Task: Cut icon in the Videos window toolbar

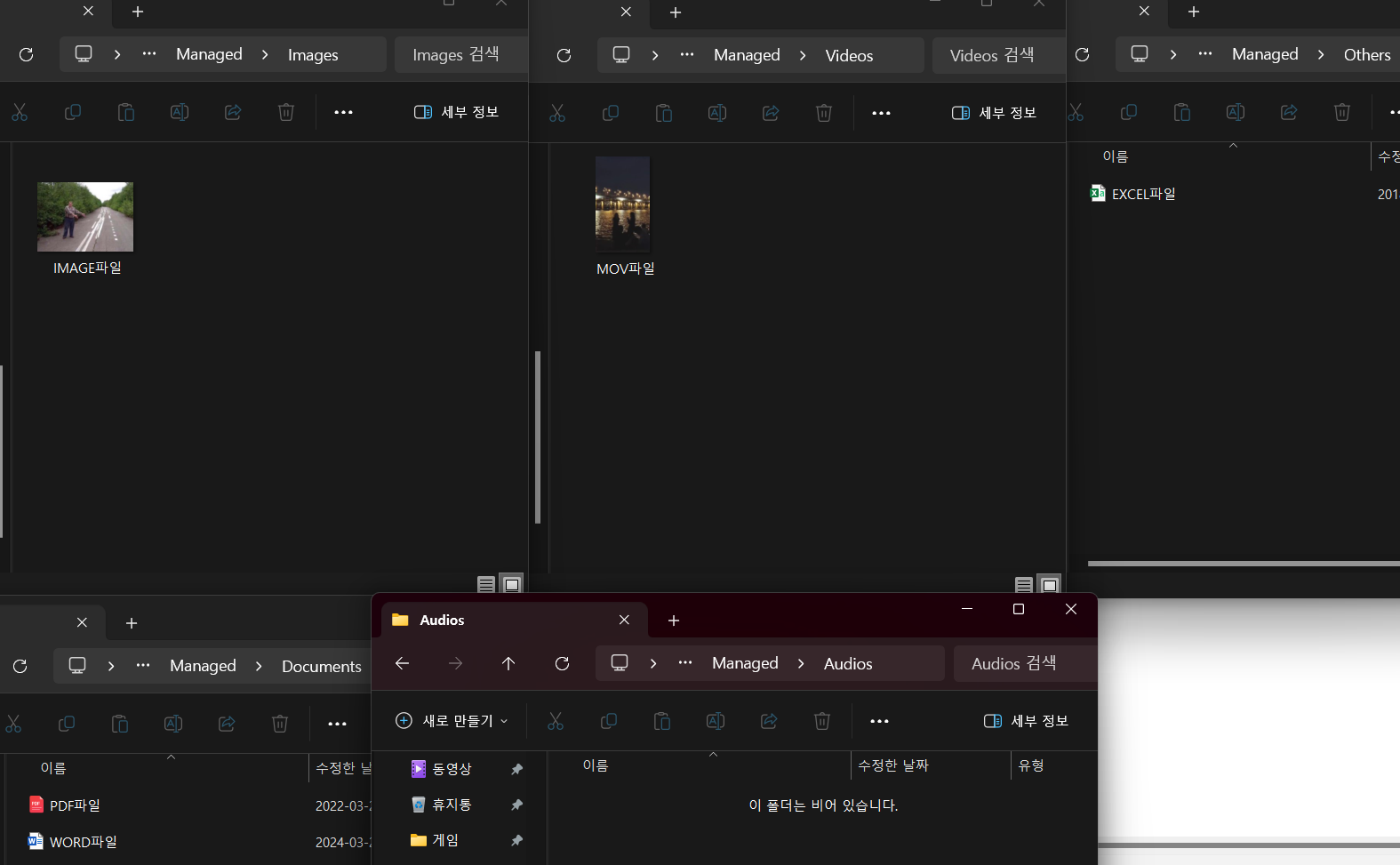Action: 557,113
